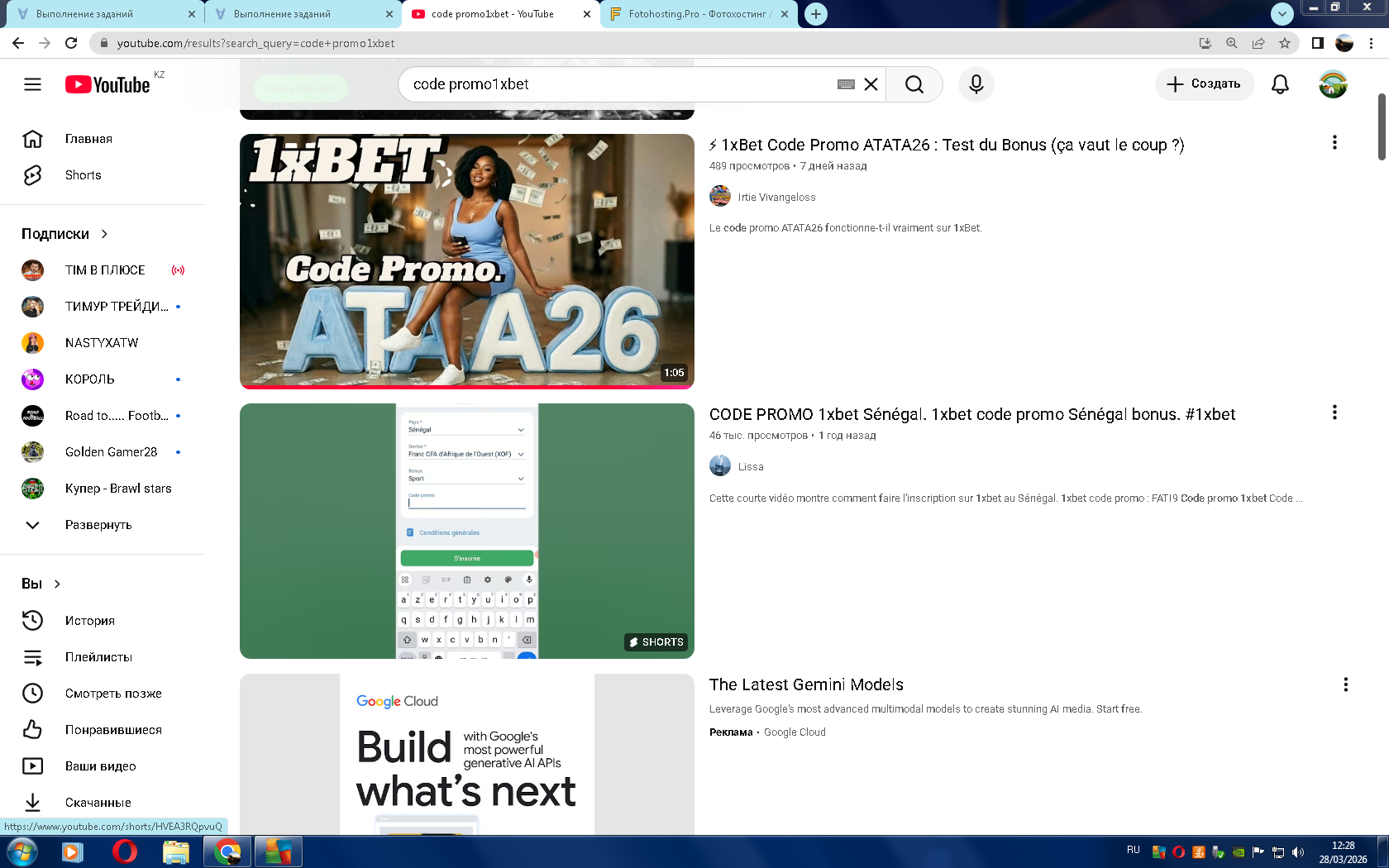Switch to Fotohosting.Pro tab
The height and width of the screenshot is (868, 1389).
(x=699, y=14)
